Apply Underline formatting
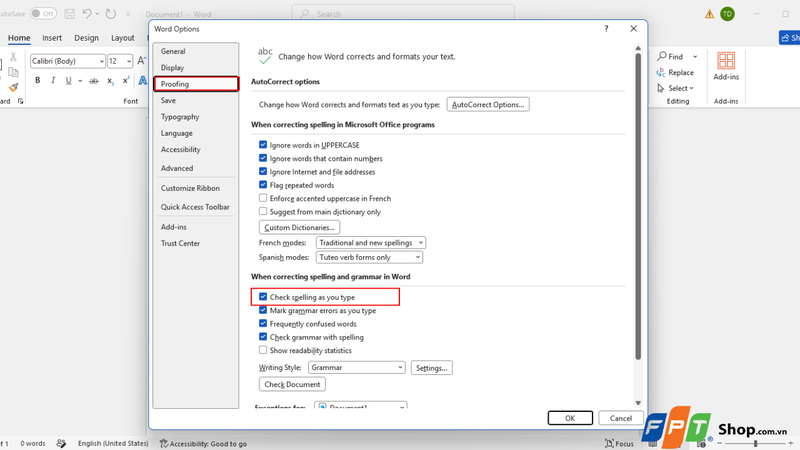This screenshot has width=800, height=450. (68, 80)
